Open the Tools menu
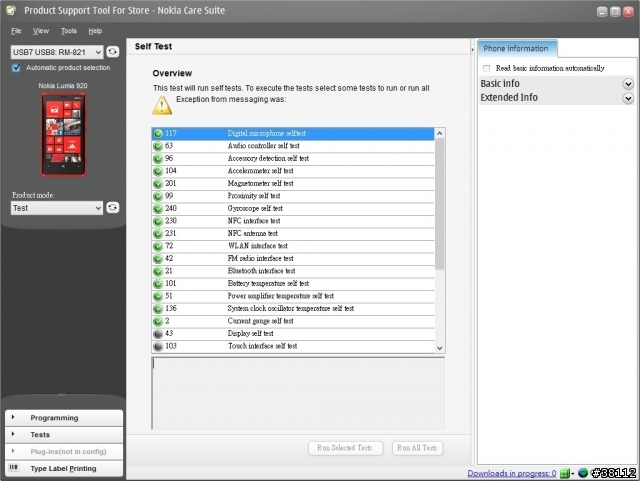Screen dimensions: 640x481 [x=69, y=31]
